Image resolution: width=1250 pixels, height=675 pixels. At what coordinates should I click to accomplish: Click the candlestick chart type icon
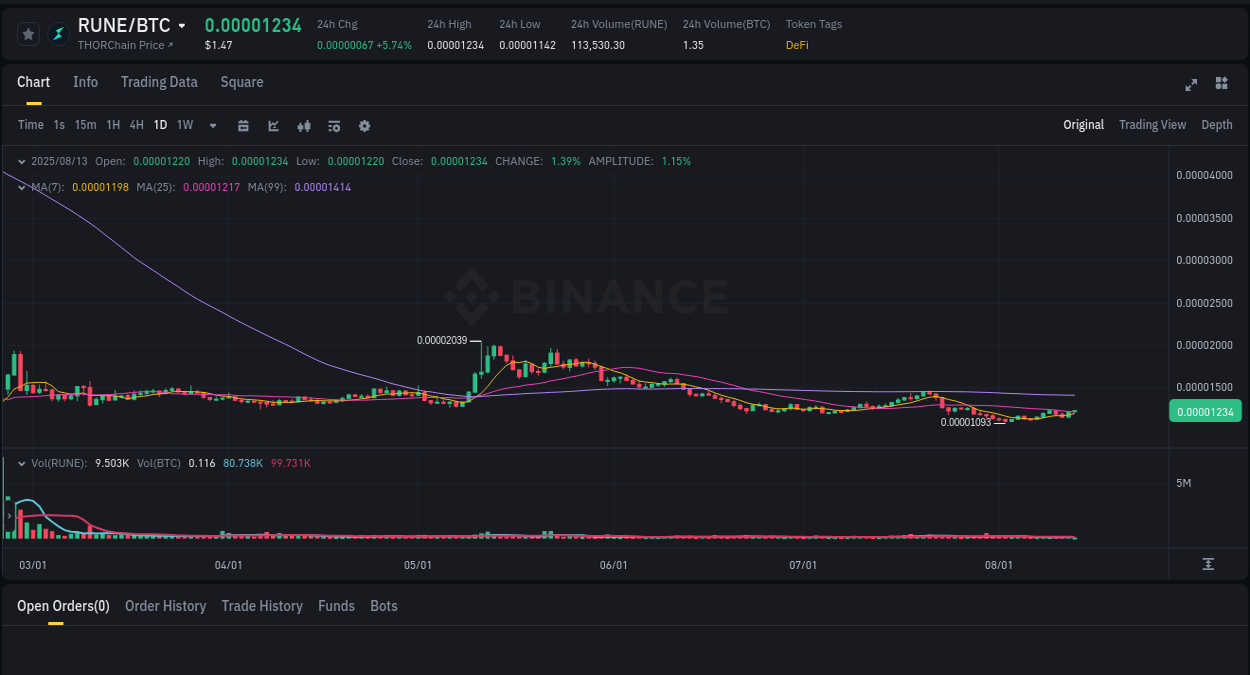tap(303, 126)
